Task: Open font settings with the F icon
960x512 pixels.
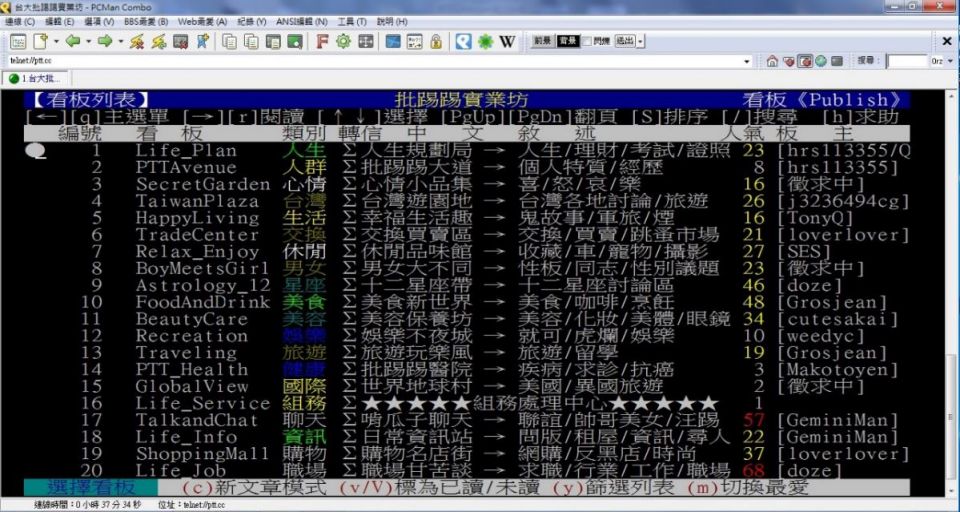Action: pyautogui.click(x=323, y=42)
